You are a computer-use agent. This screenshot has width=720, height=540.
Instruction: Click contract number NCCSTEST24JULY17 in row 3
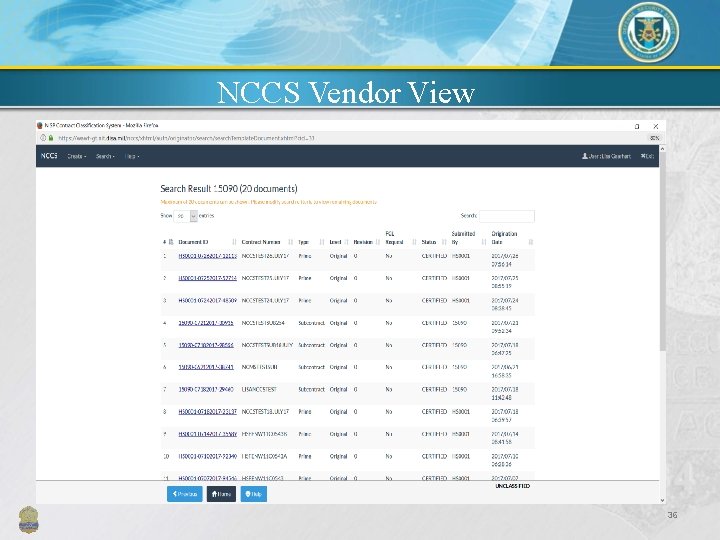pos(265,300)
